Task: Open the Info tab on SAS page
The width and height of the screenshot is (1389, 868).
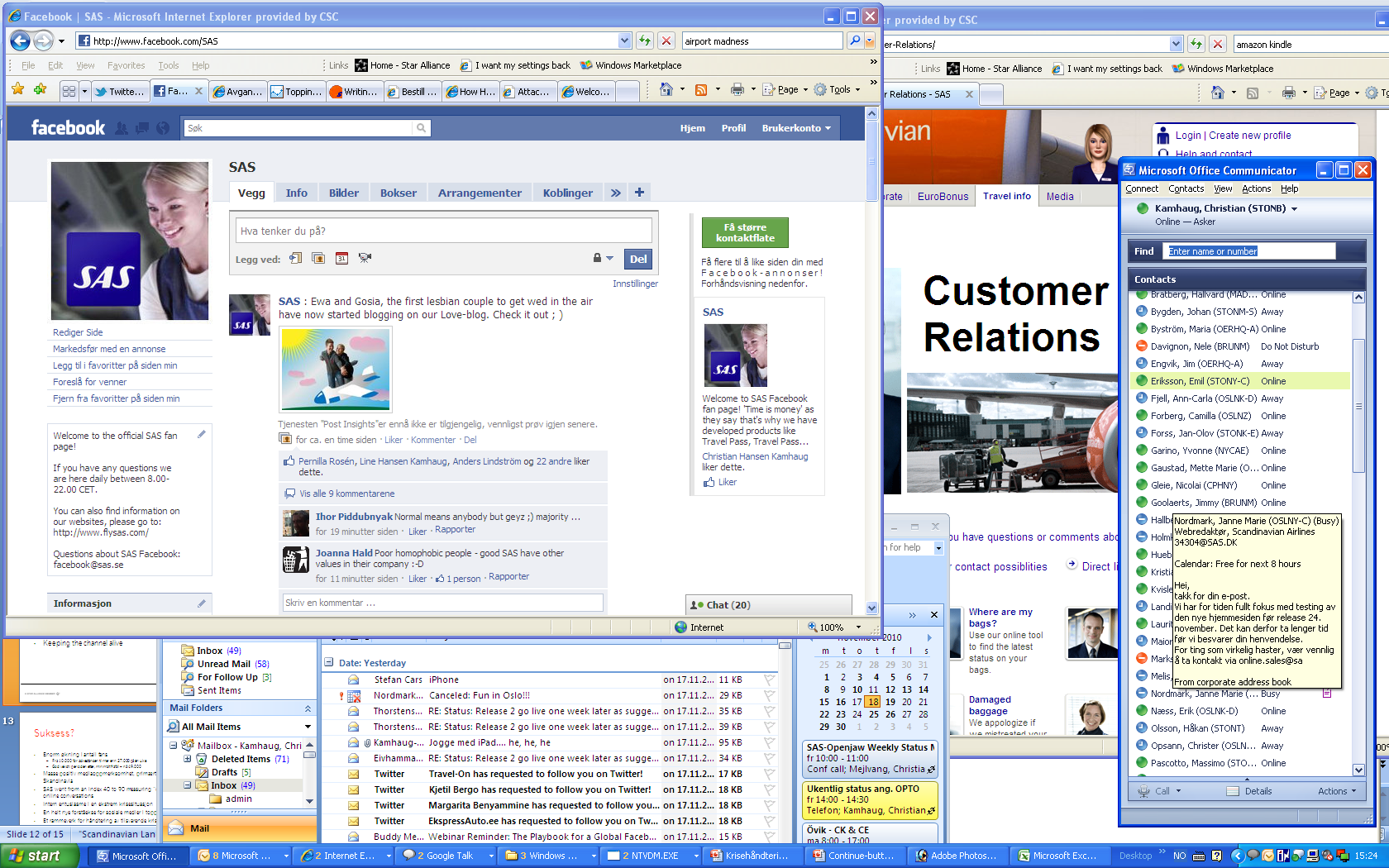Action: pos(296,193)
